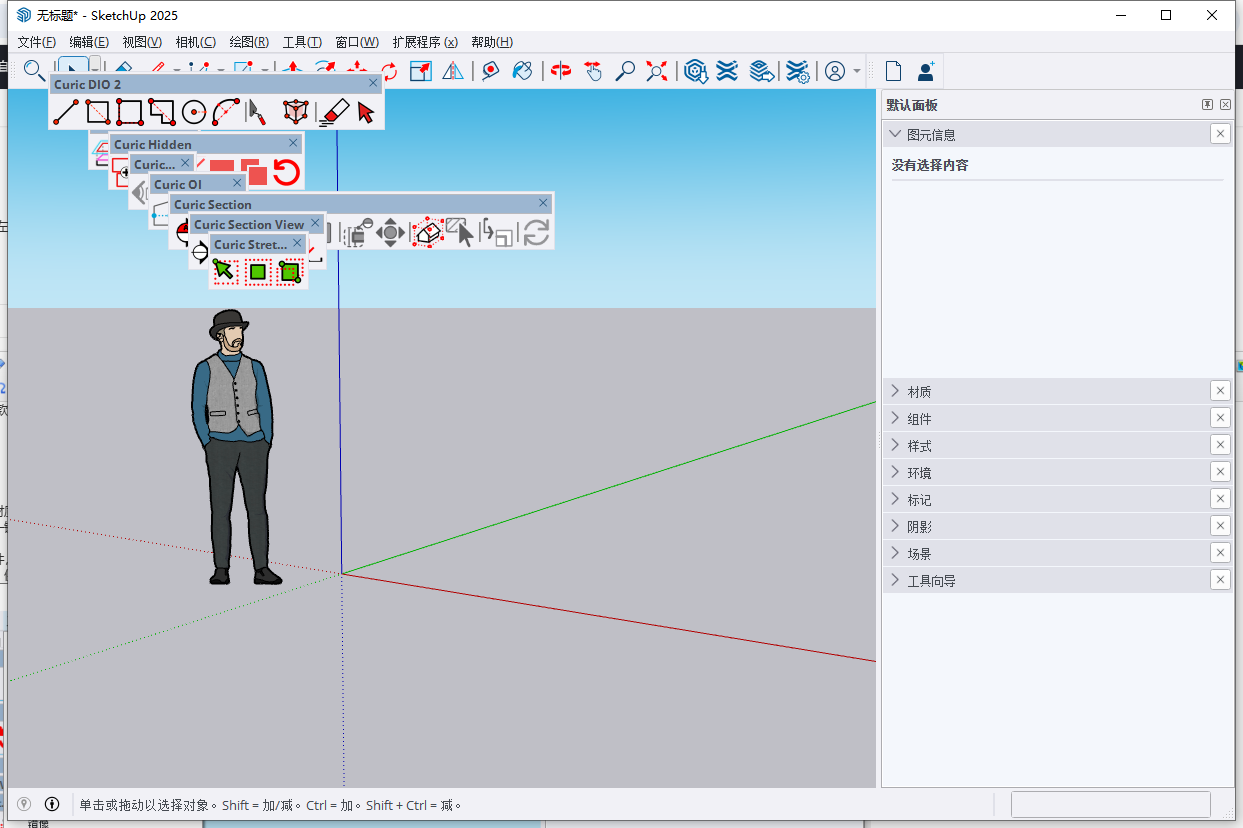The image size is (1243, 828).
Task: Click Send to LayOut icon
Action: [762, 71]
